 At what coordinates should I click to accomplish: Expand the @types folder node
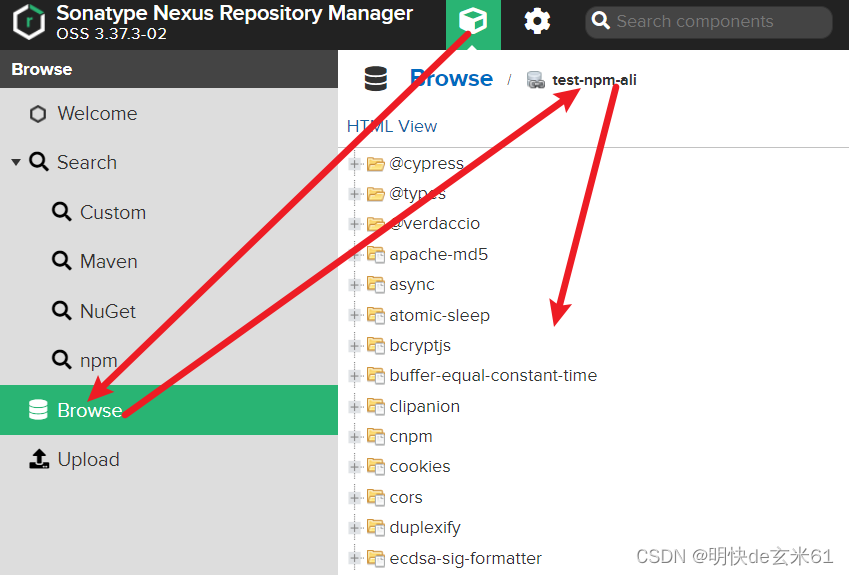coord(355,194)
